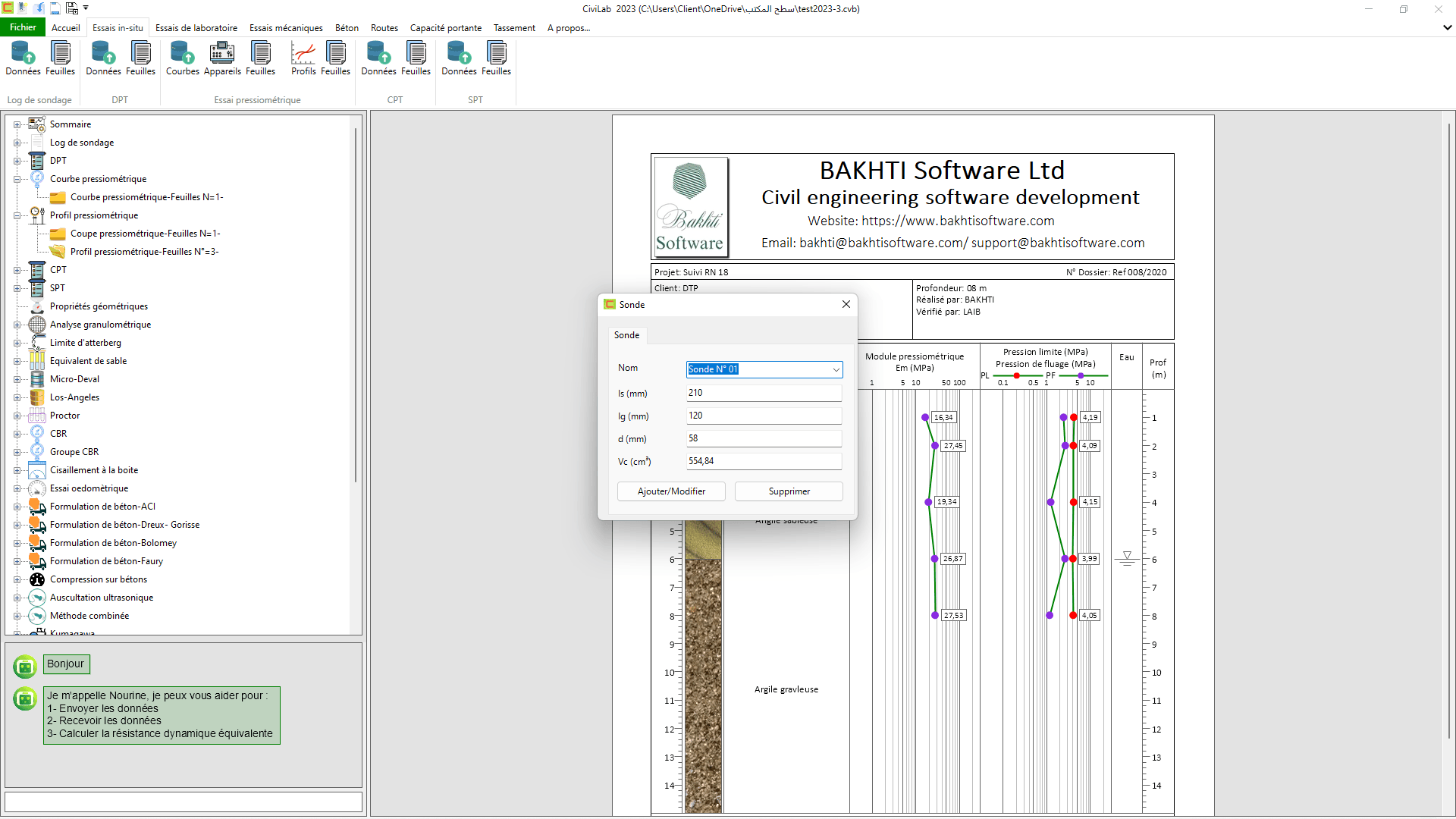Expand the SPT tree node

pyautogui.click(x=17, y=288)
